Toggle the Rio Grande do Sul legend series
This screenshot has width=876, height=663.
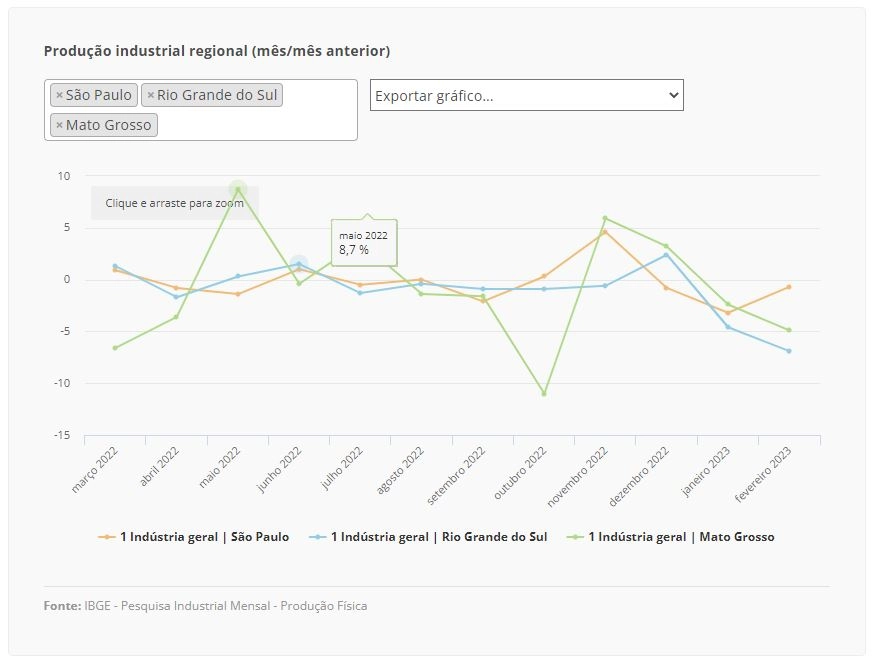pos(428,537)
